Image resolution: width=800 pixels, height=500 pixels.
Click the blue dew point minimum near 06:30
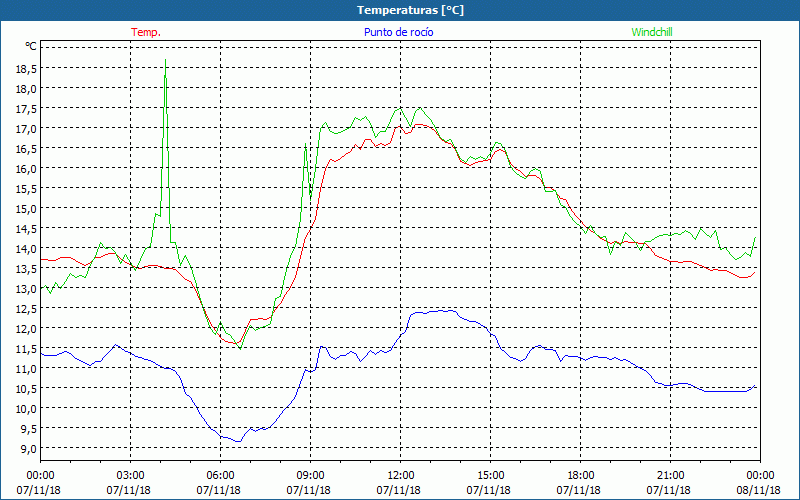click(238, 441)
